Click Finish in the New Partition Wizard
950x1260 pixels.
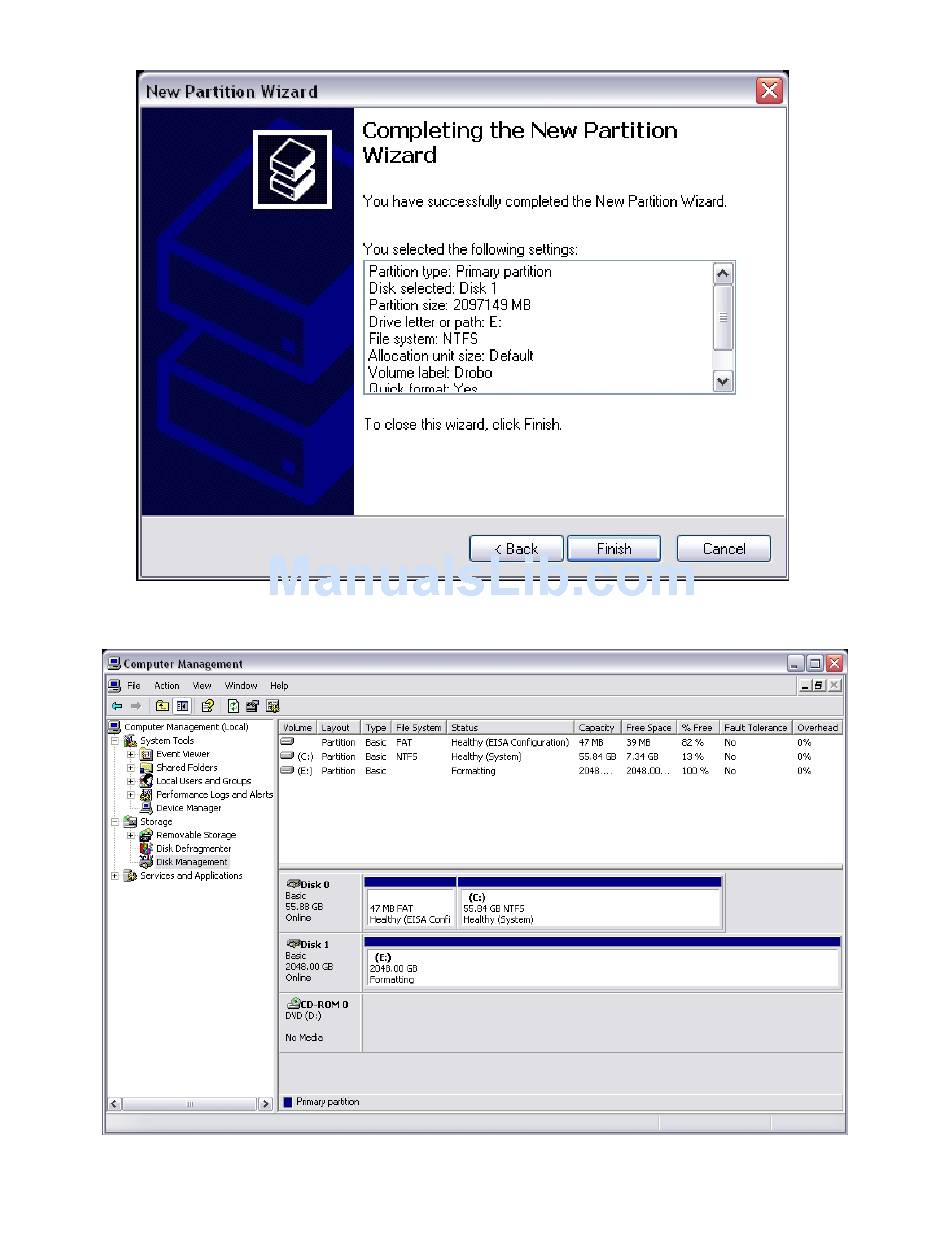613,549
